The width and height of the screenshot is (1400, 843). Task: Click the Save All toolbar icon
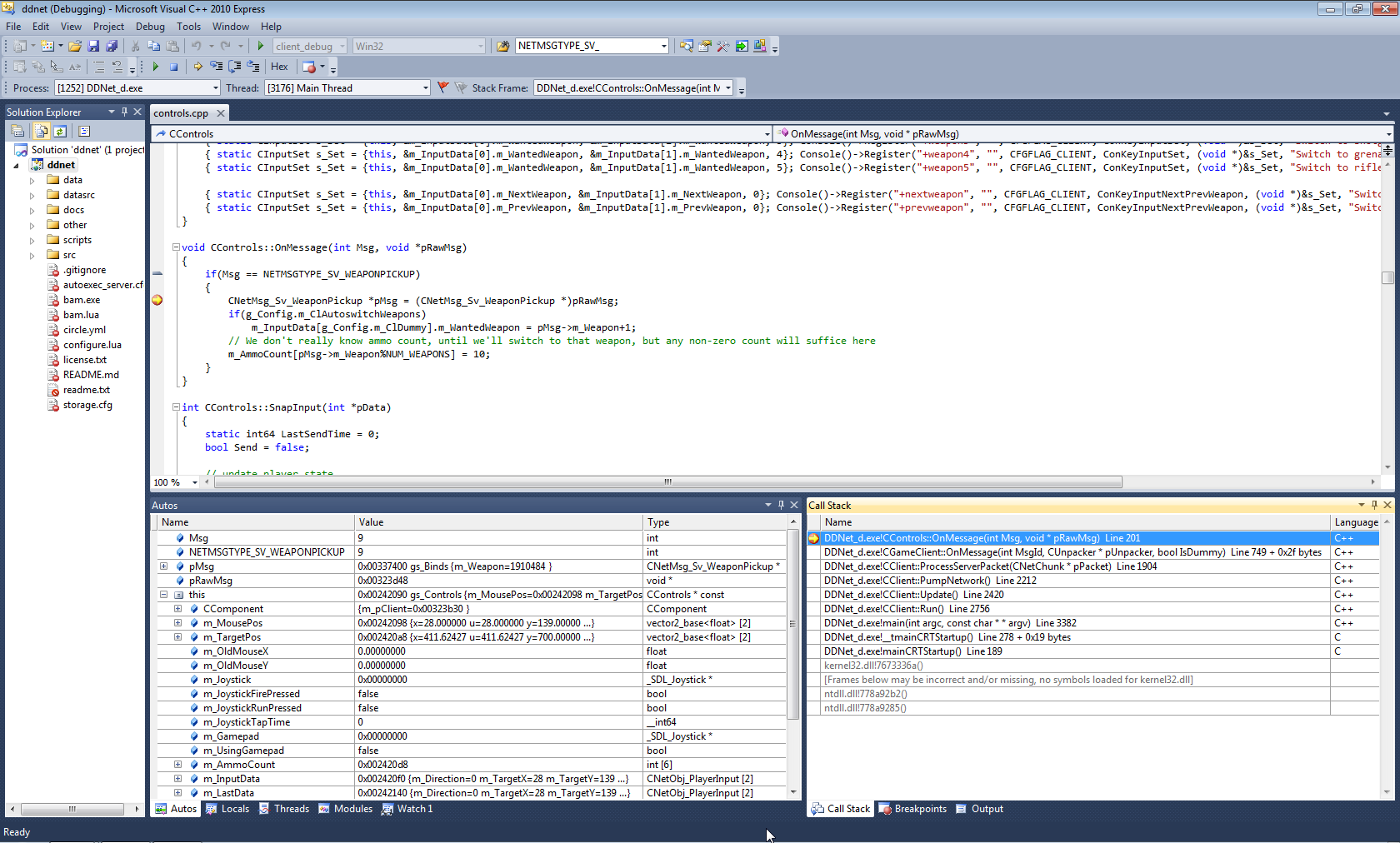112,46
